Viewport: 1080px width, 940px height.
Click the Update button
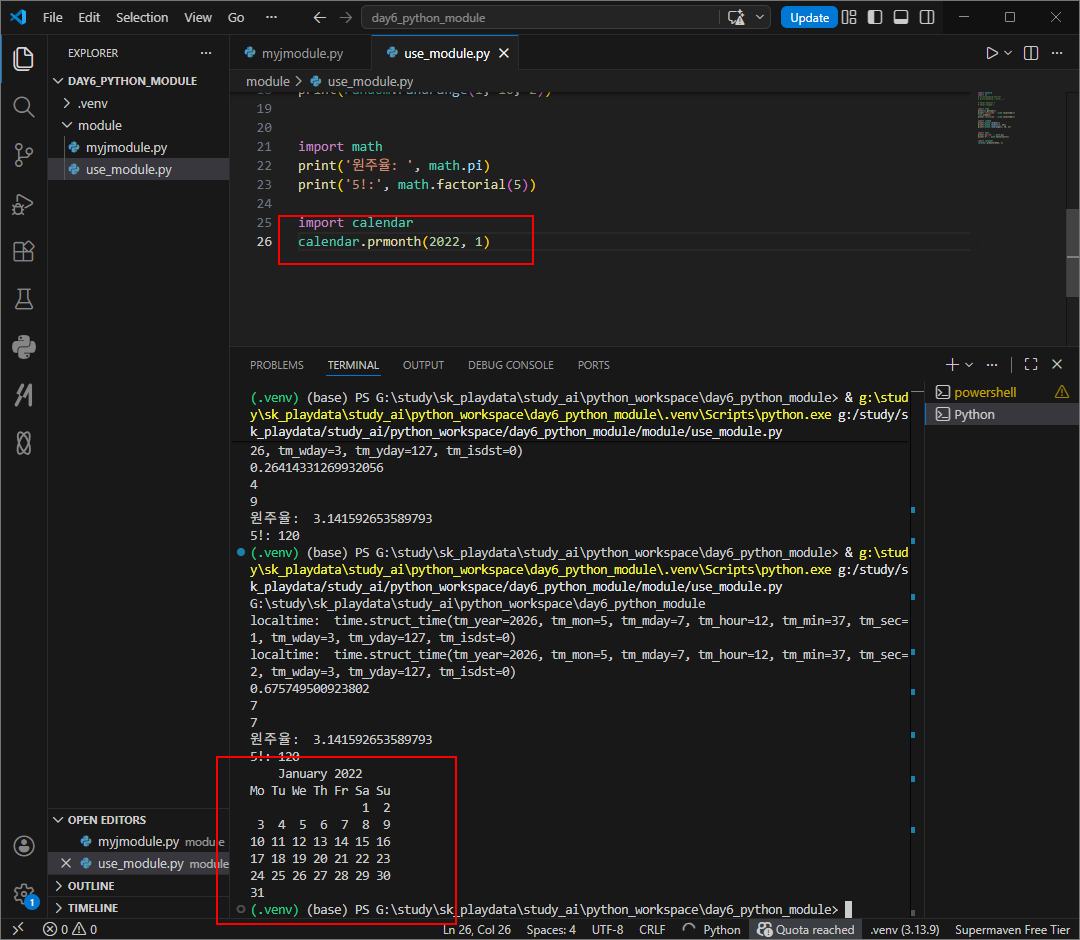pyautogui.click(x=809, y=17)
